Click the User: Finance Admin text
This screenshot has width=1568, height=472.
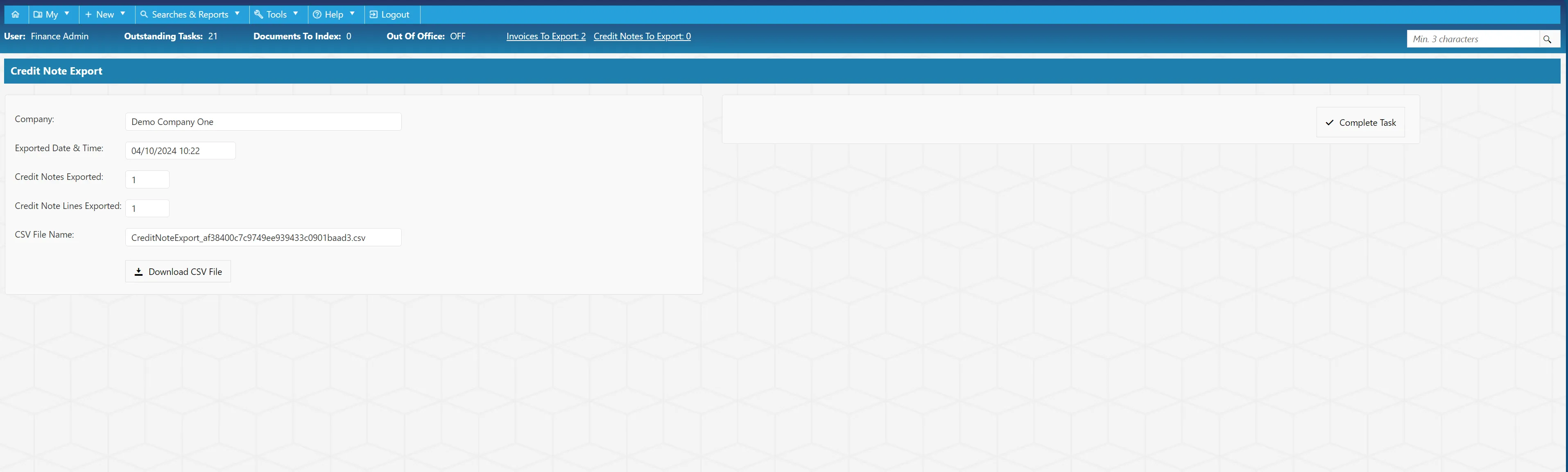tap(46, 36)
